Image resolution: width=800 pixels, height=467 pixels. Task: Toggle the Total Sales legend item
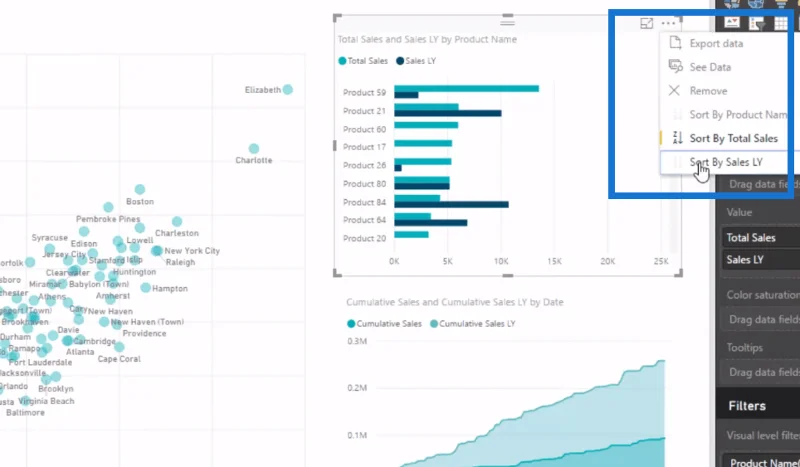[x=363, y=61]
